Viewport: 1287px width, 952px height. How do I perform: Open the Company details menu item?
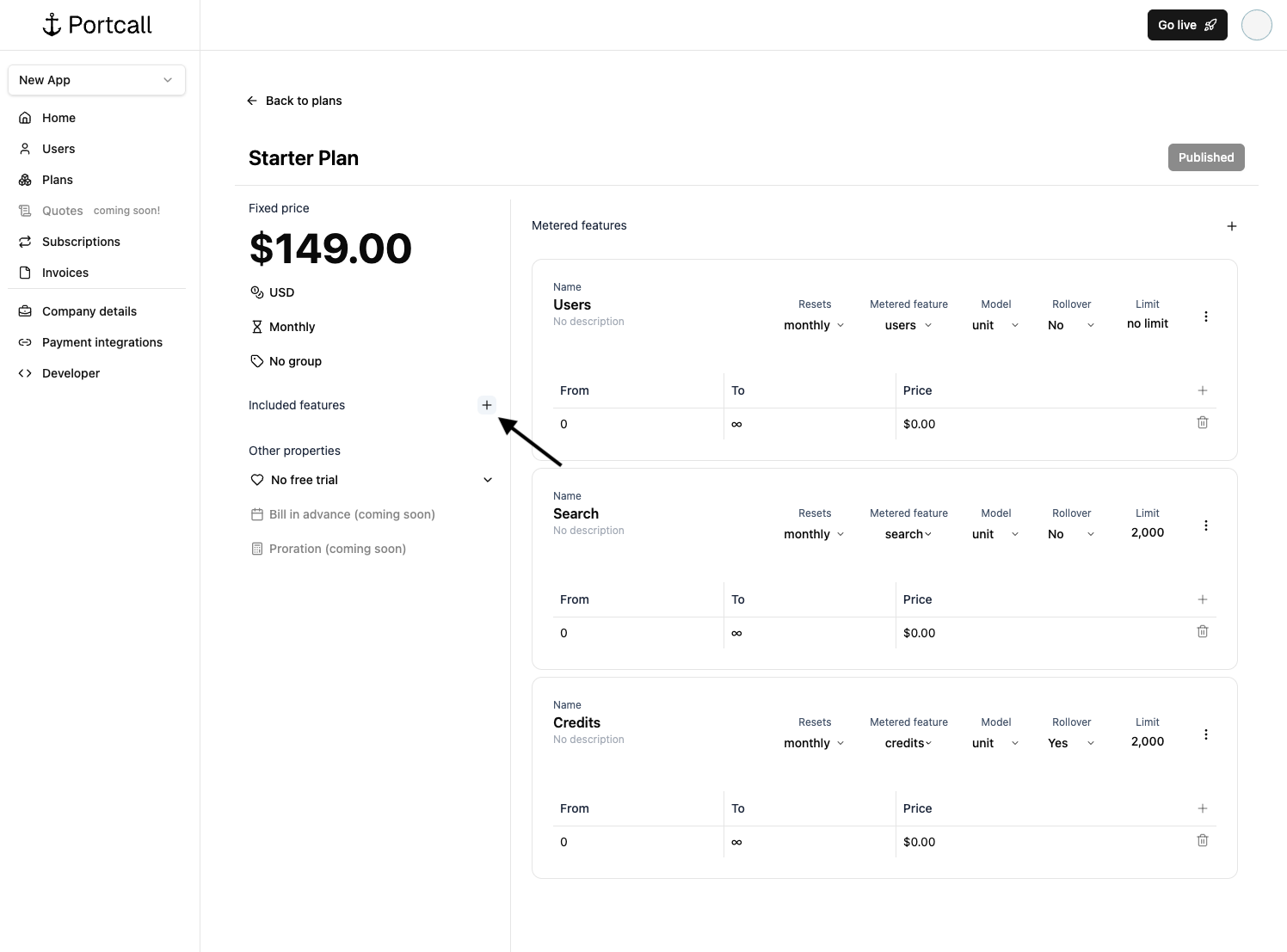click(89, 311)
